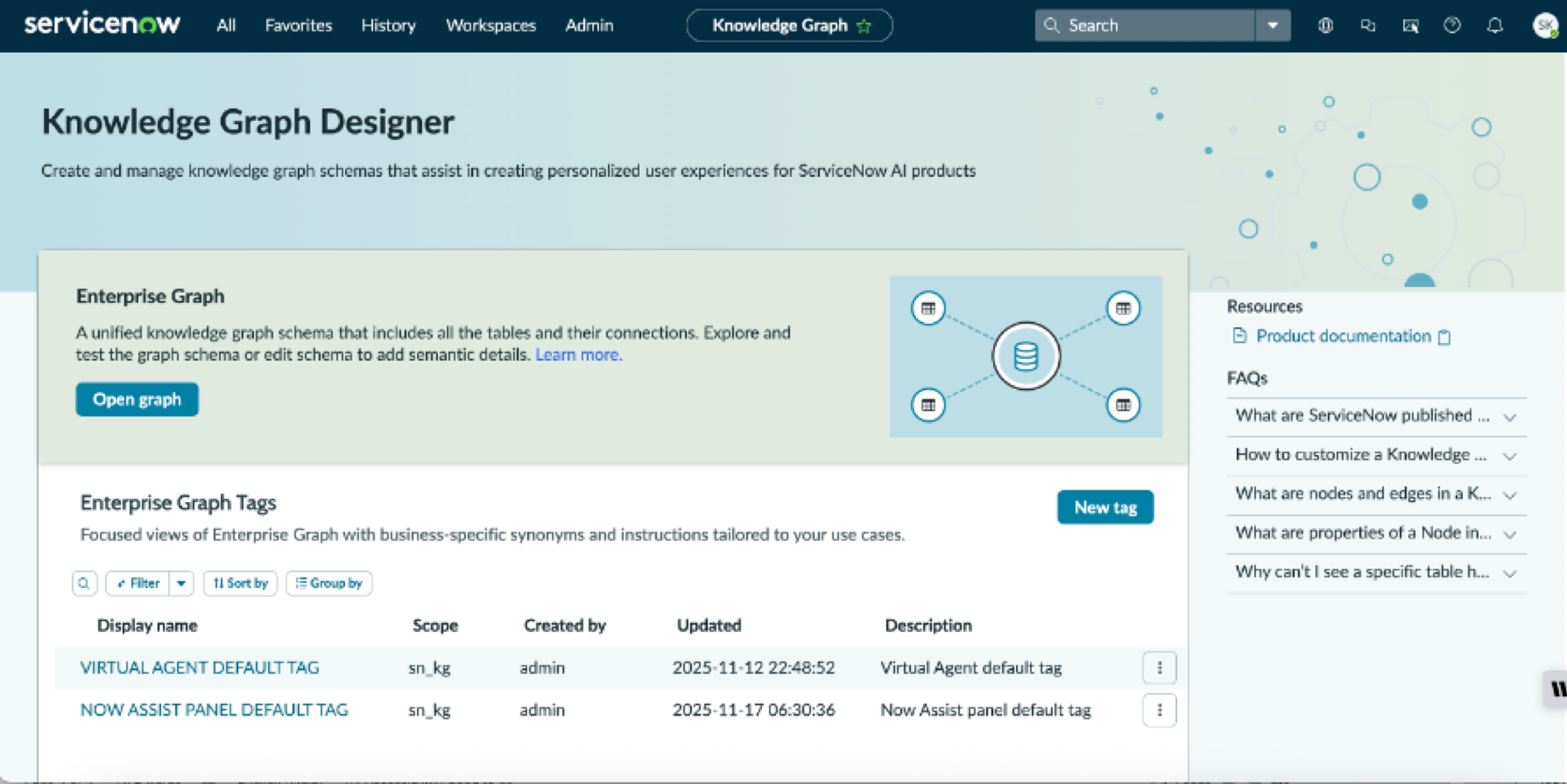Open the sidebar discussions chat icon
The width and height of the screenshot is (1567, 784).
(1368, 26)
